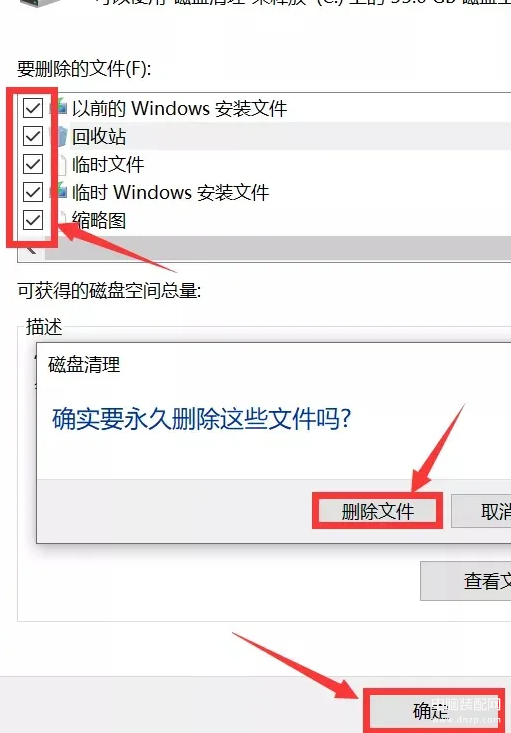Click the icon beside 临时 Windows 安装文件

[x=61, y=192]
